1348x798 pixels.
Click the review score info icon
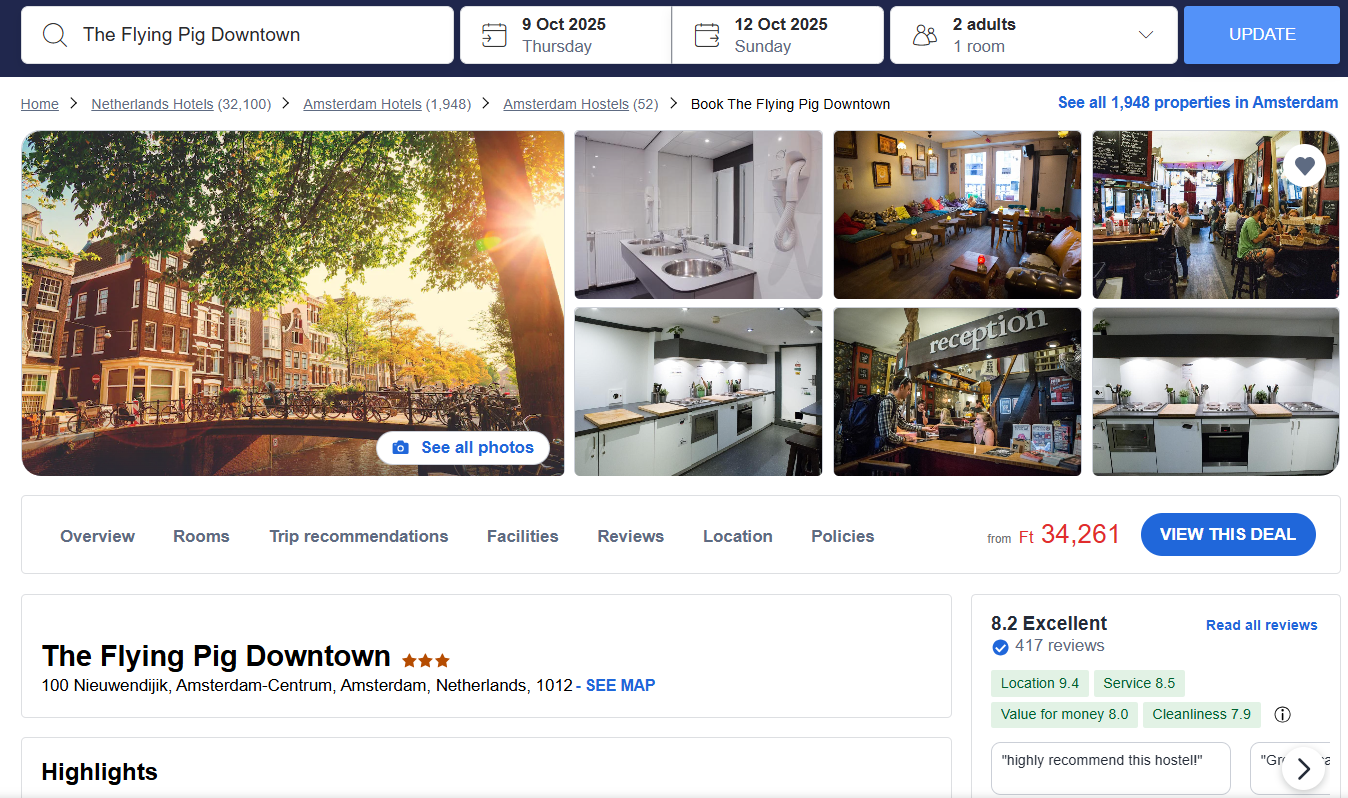point(1283,714)
